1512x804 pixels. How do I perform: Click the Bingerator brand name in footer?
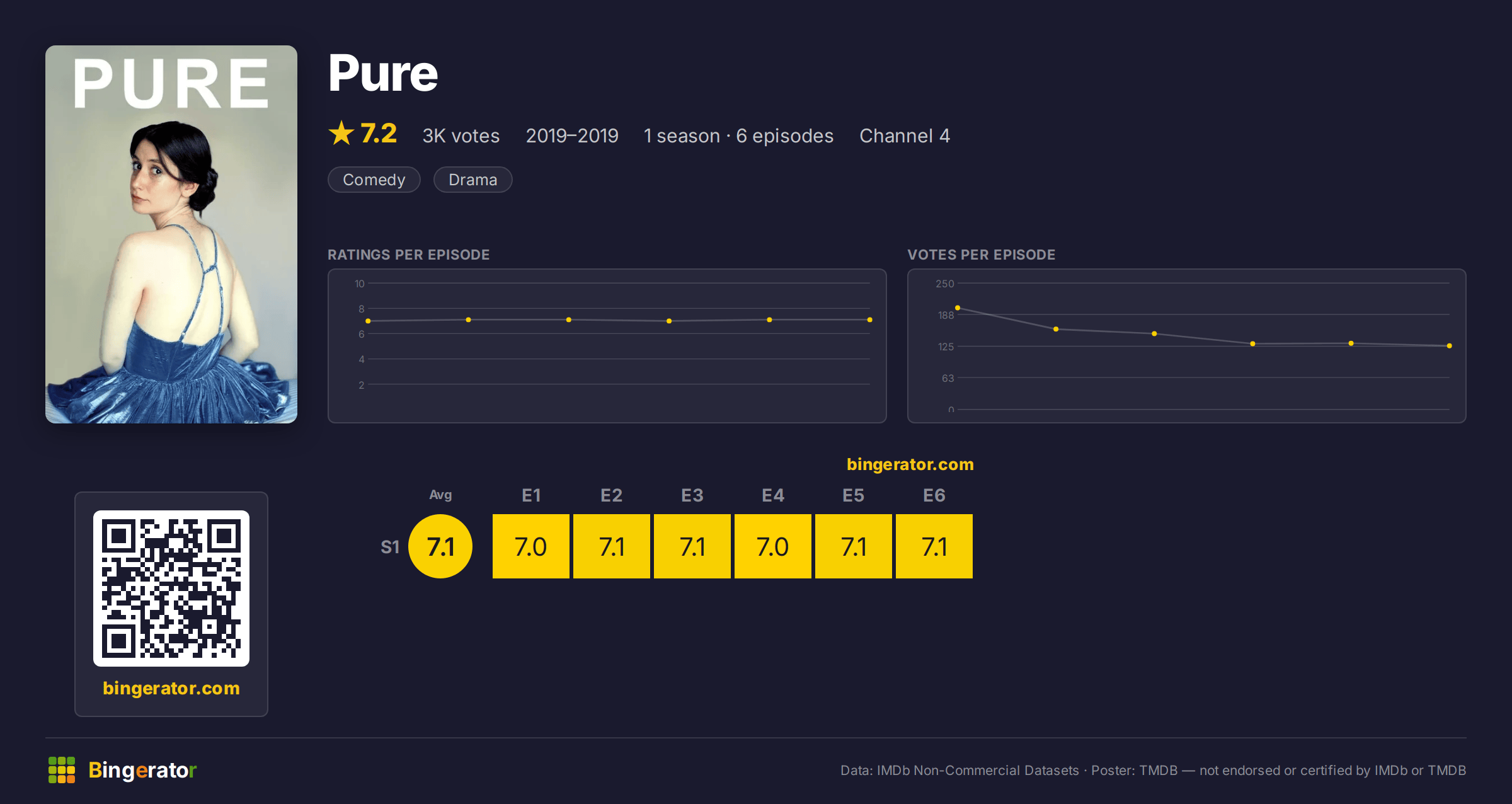point(142,770)
